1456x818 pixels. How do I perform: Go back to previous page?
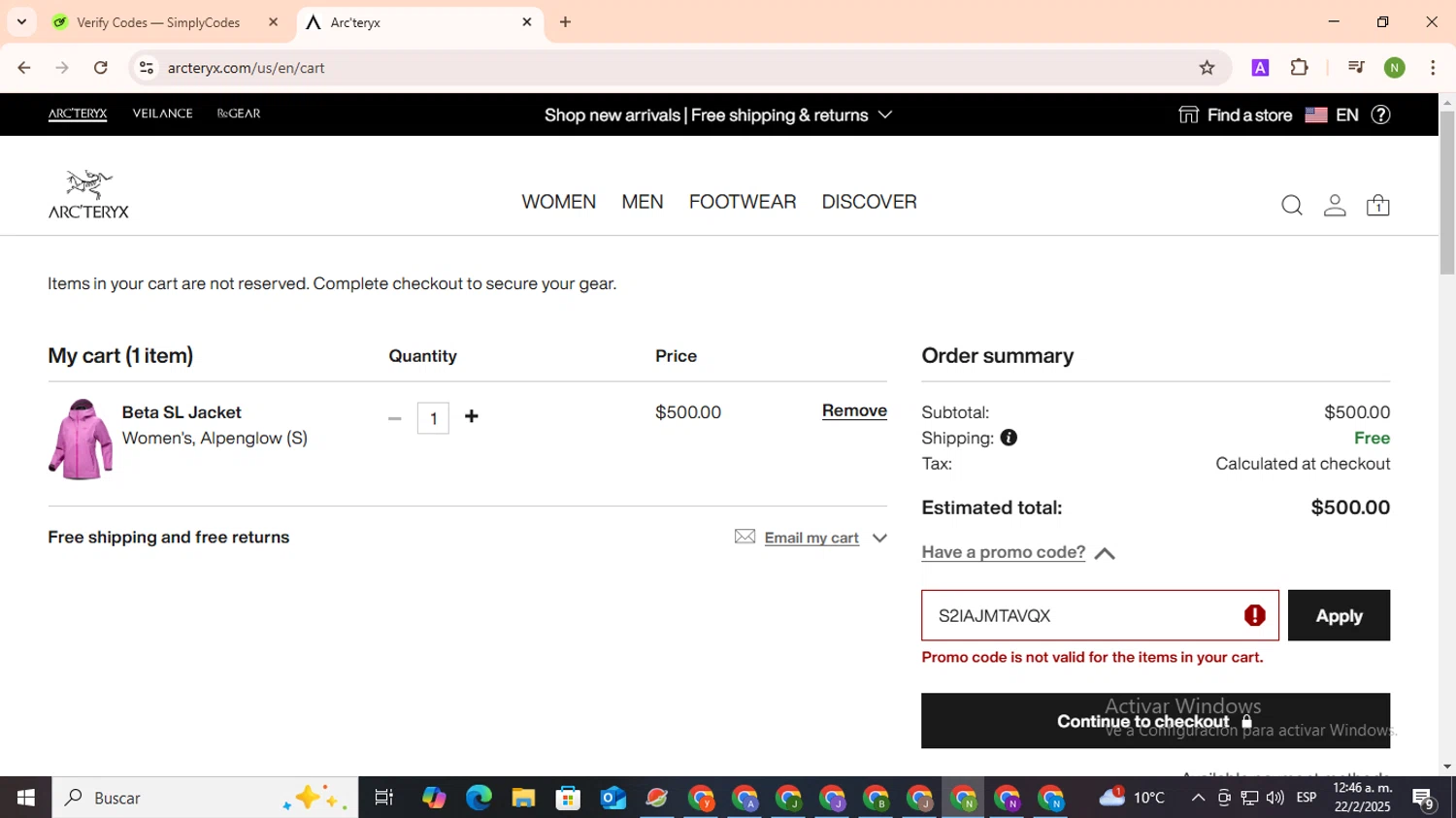click(x=24, y=68)
